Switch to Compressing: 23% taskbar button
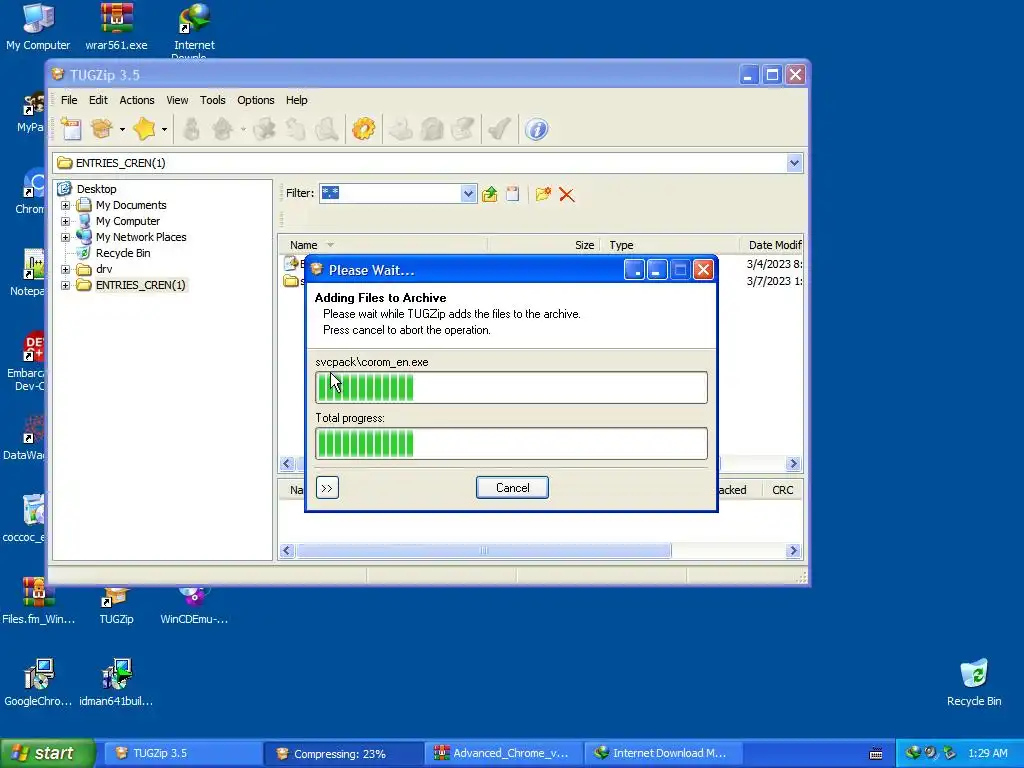The height and width of the screenshot is (768, 1024). pos(344,754)
